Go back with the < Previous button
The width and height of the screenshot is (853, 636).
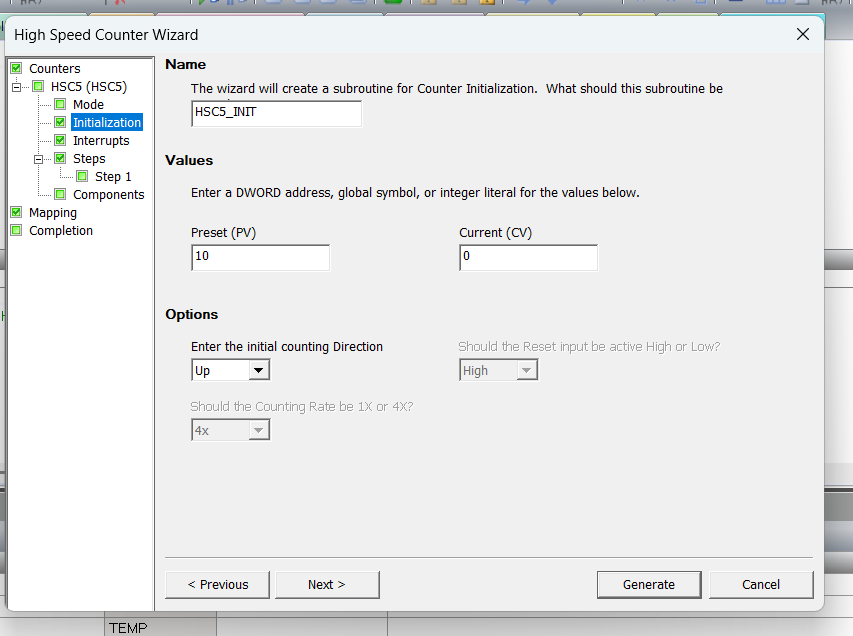pyautogui.click(x=218, y=584)
